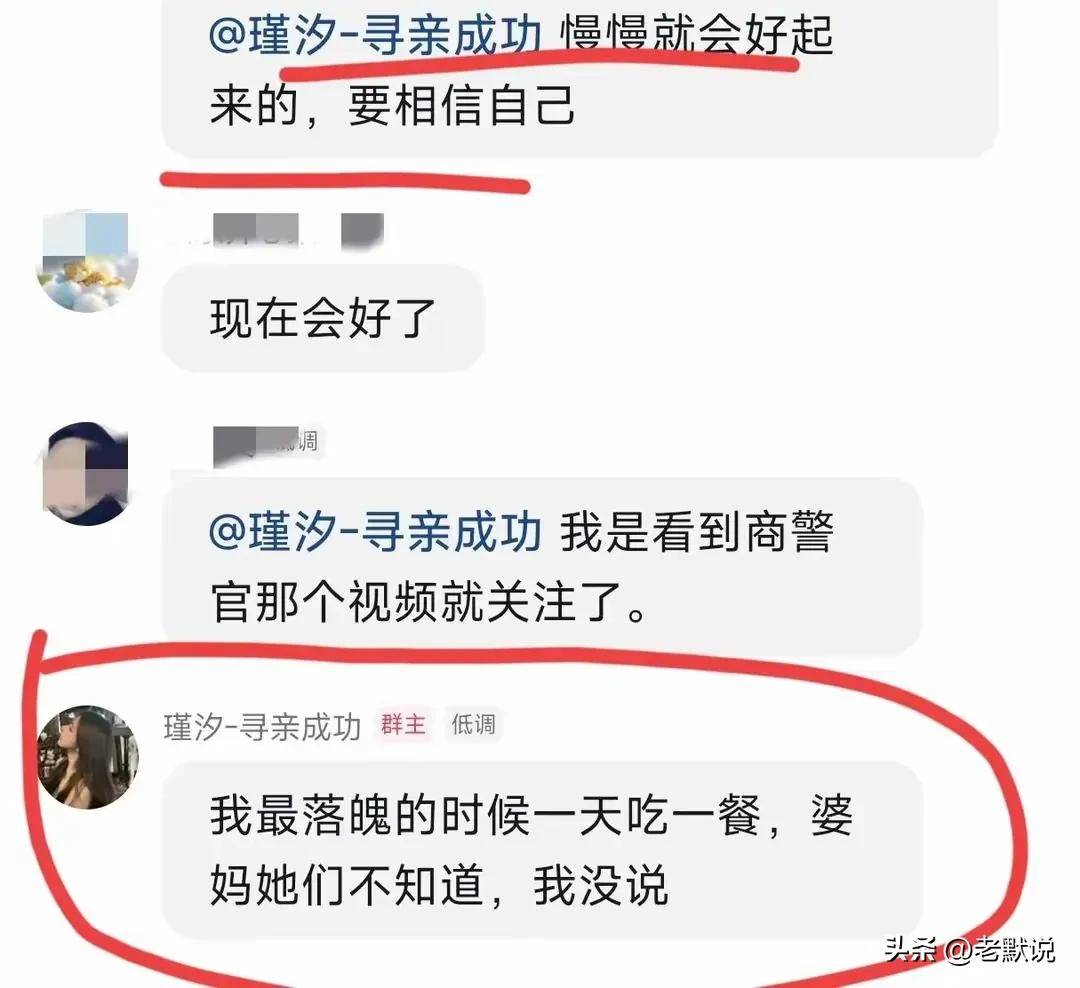Screen dimensions: 1080x988
Task: Tap the @瑾汐-寻亲成功 mention before 我是看到商警官
Action: (375, 532)
